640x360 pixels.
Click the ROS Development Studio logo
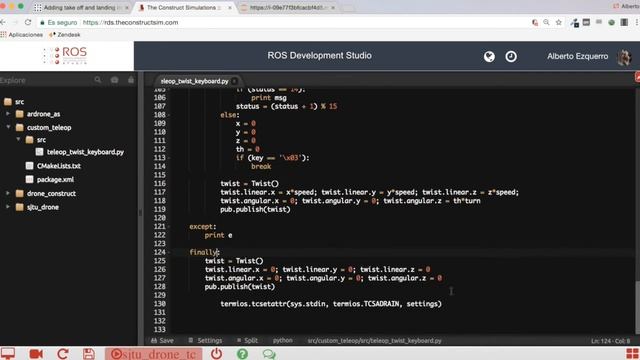[x=65, y=56]
